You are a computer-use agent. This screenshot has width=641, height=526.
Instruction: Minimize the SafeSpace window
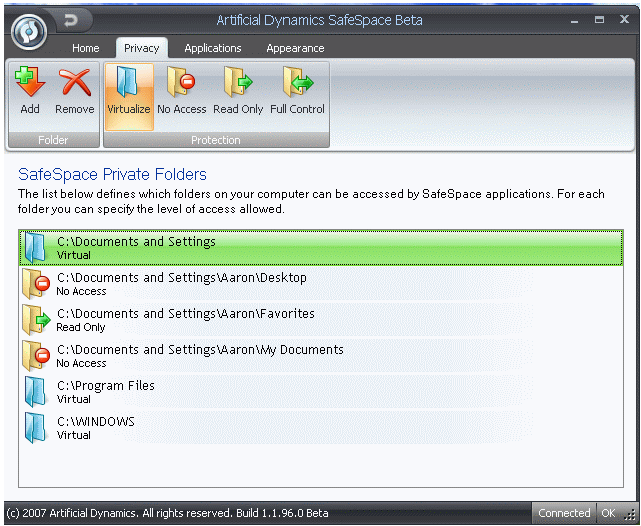[x=574, y=20]
